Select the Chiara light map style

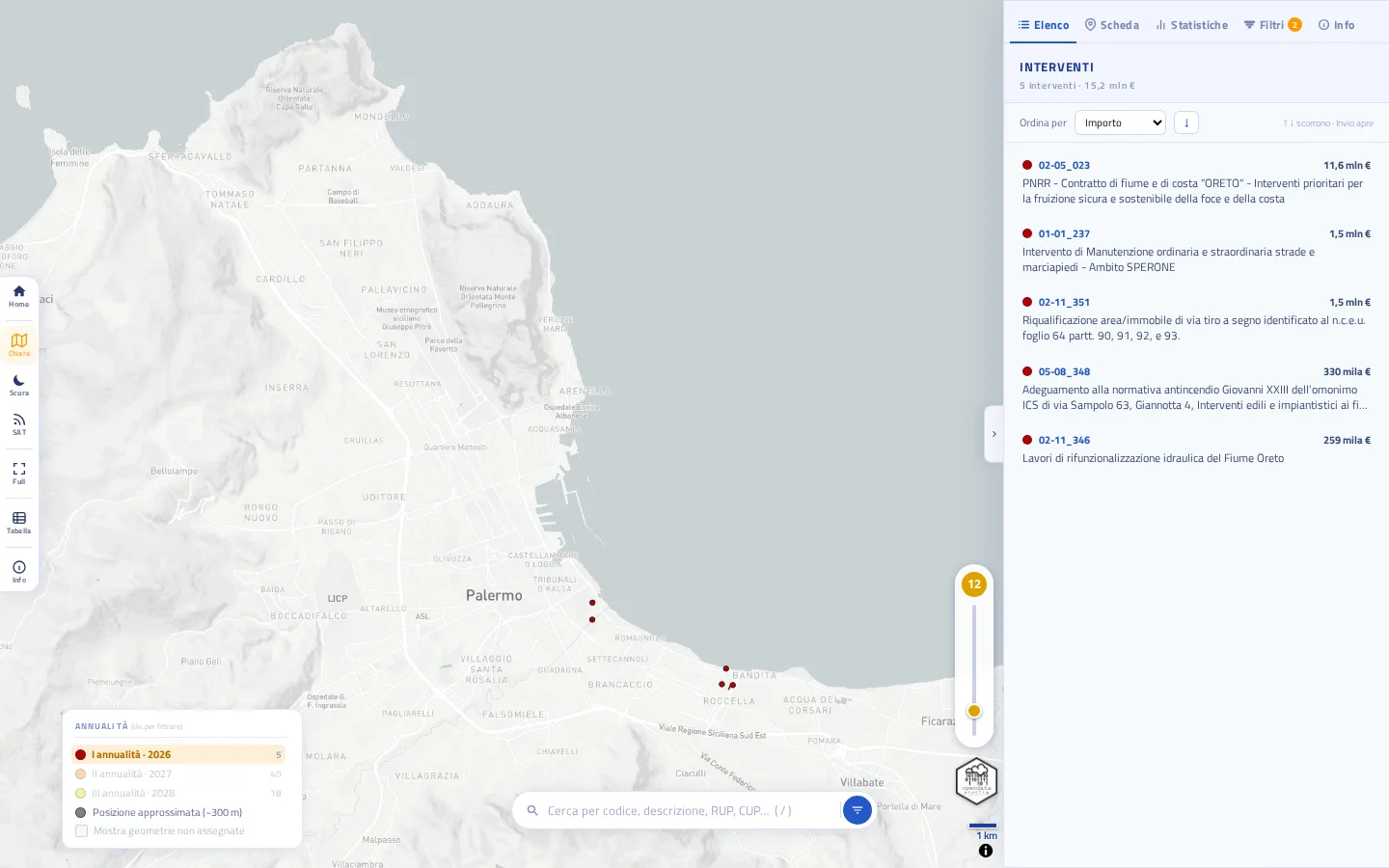[18, 344]
